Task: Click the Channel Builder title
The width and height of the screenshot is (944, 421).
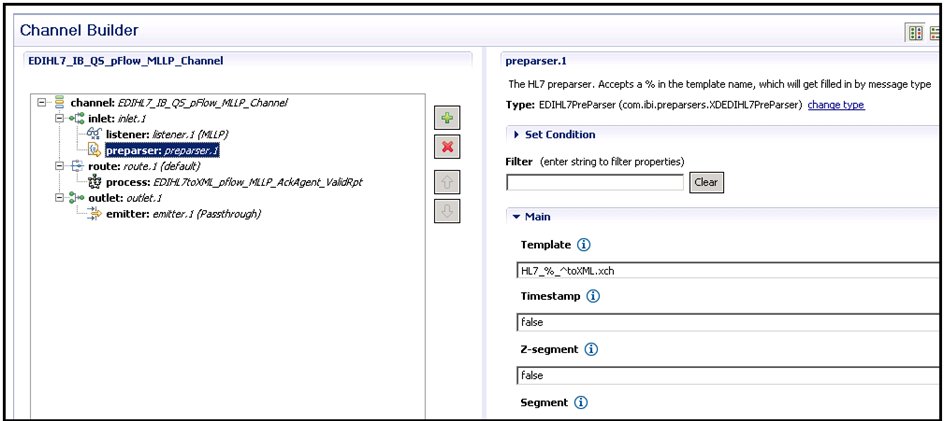Action: click(79, 30)
